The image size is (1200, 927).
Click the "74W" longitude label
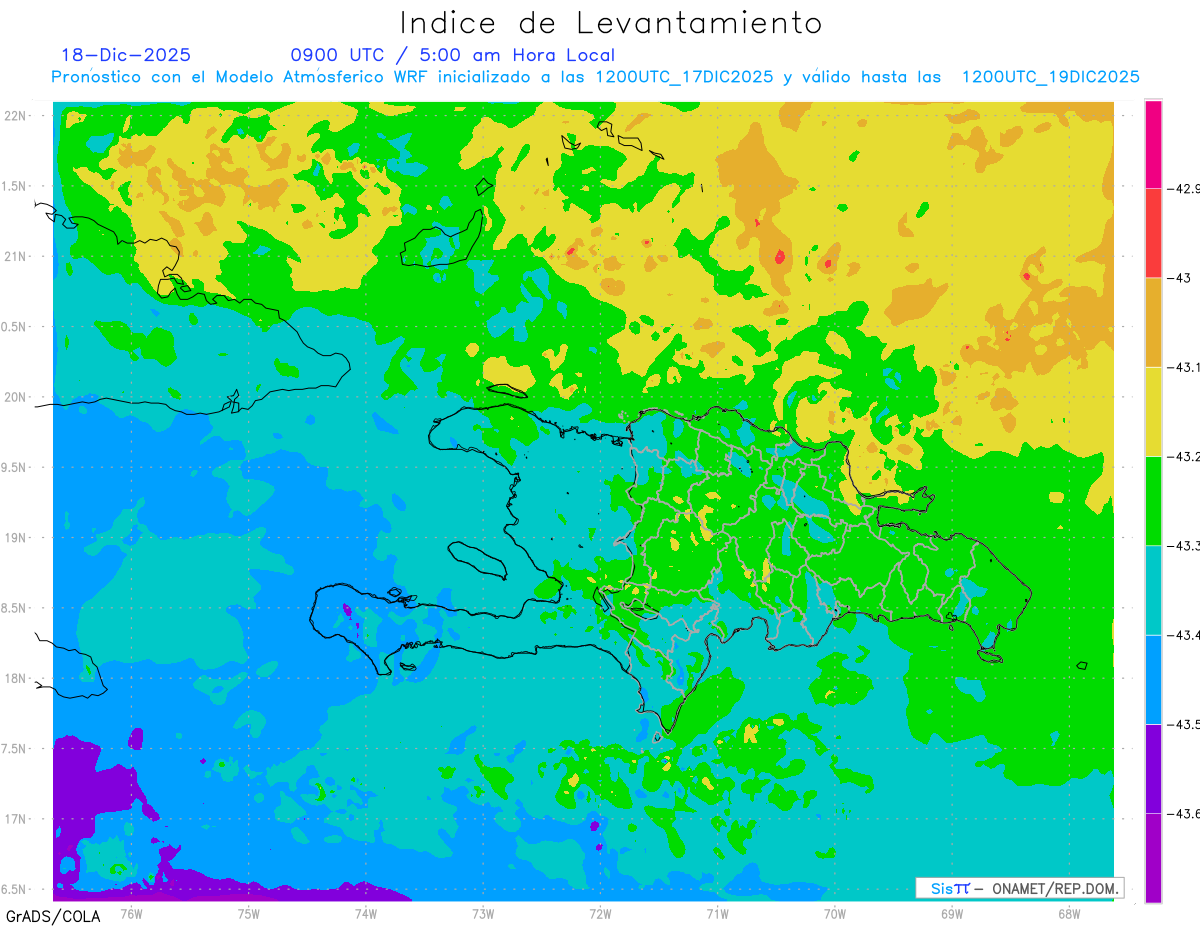[x=366, y=913]
